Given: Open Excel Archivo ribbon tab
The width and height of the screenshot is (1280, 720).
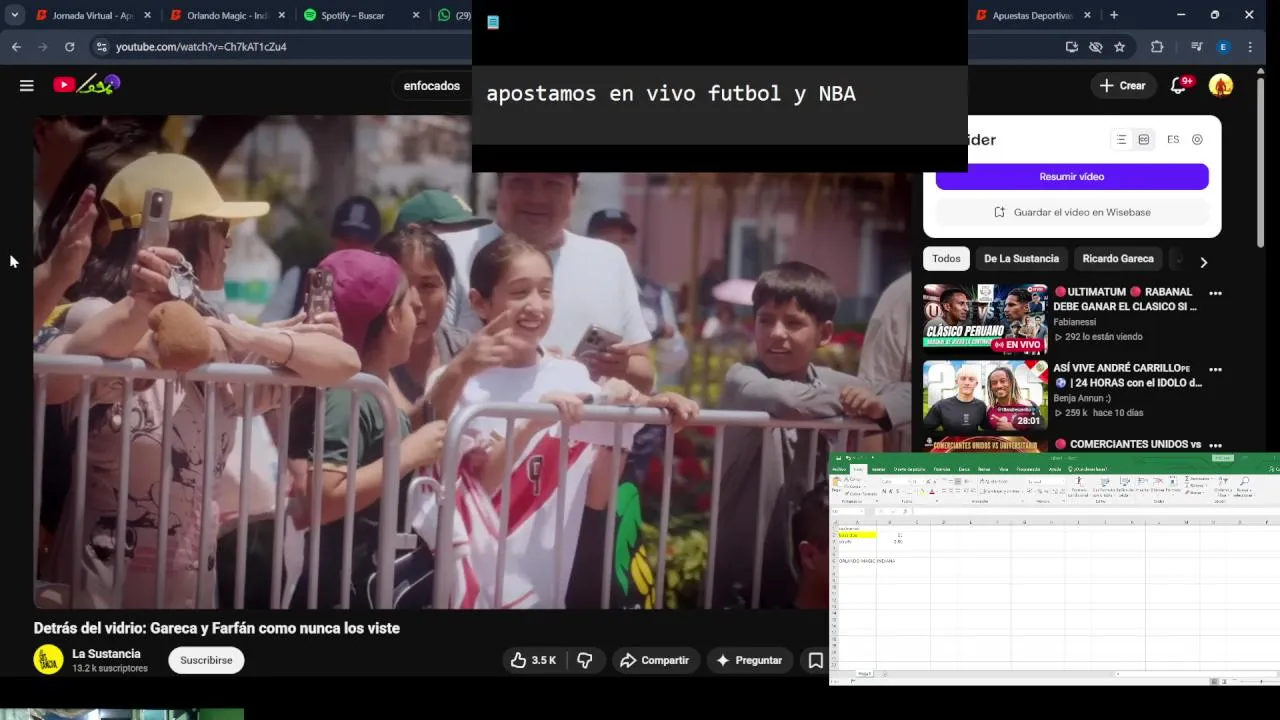Looking at the screenshot, I should (x=839, y=469).
